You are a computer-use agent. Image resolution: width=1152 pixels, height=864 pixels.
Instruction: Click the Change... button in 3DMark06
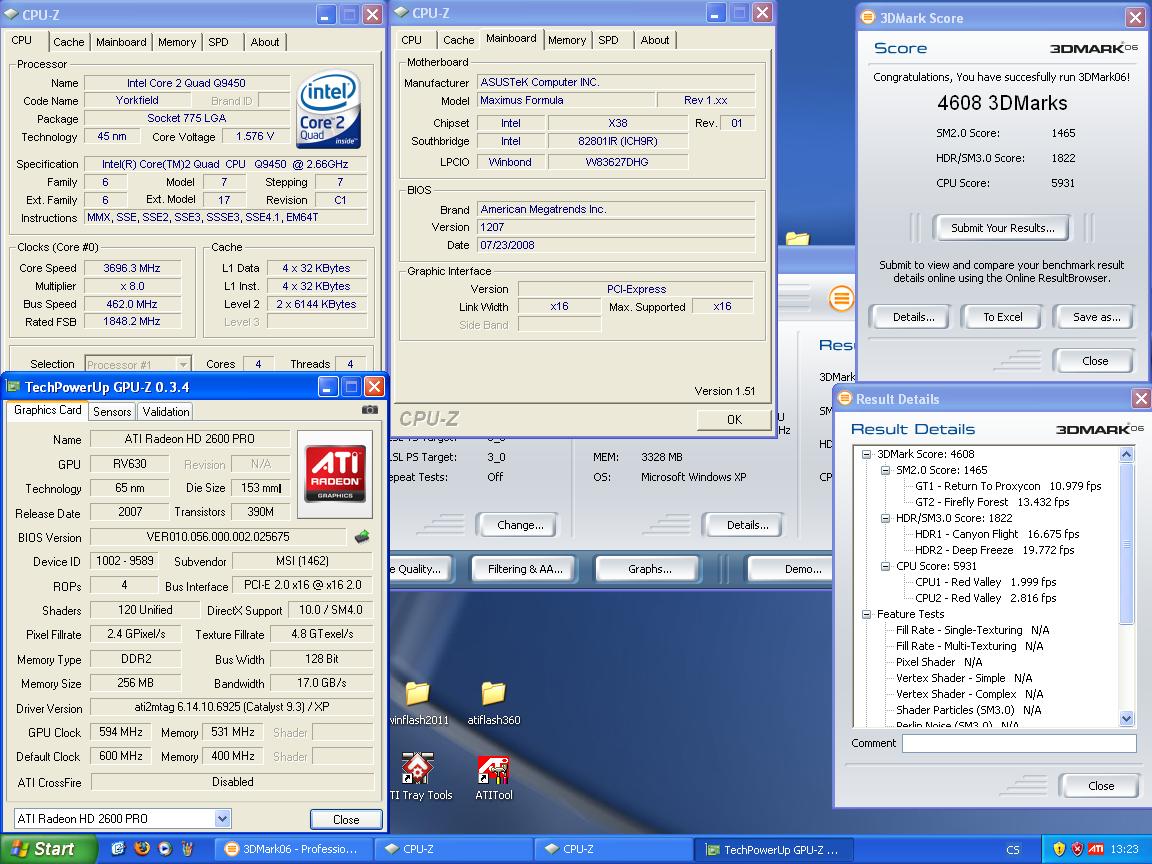pos(520,525)
